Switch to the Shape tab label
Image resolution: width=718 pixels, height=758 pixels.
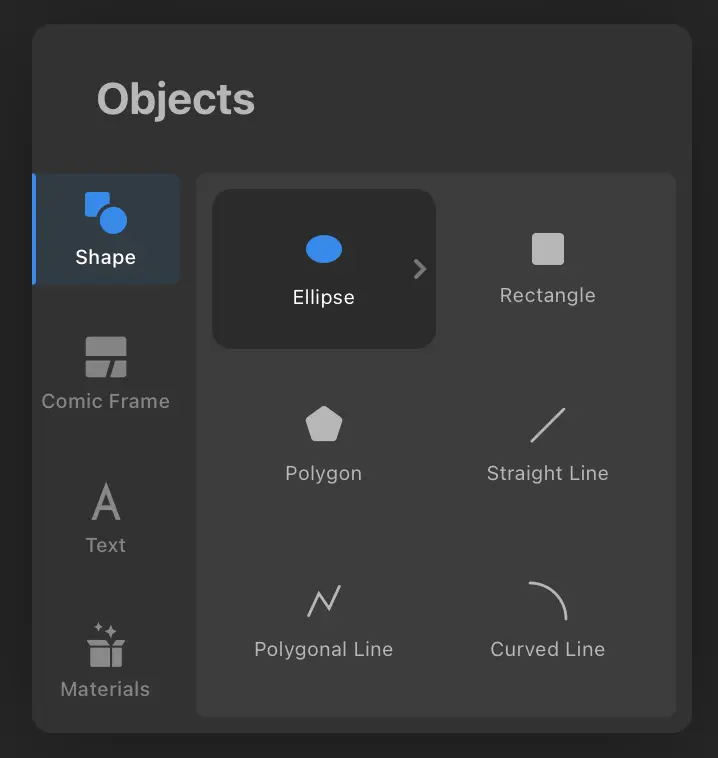(106, 257)
